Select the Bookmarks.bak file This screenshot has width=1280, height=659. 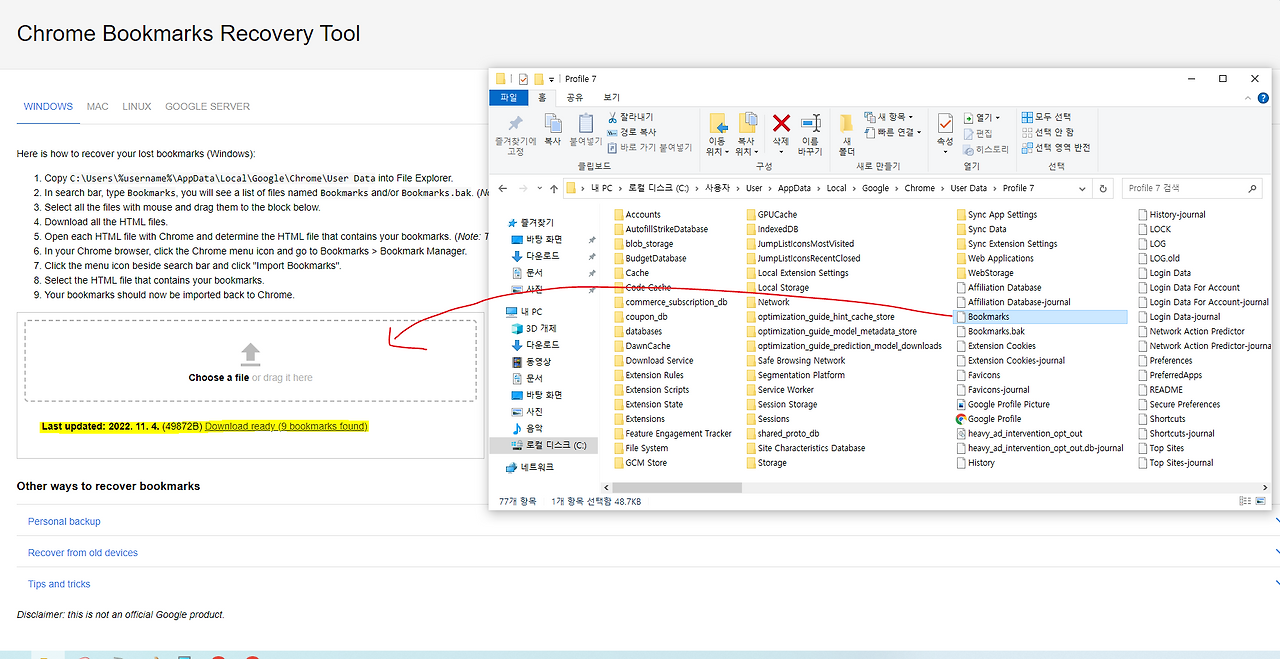989,331
